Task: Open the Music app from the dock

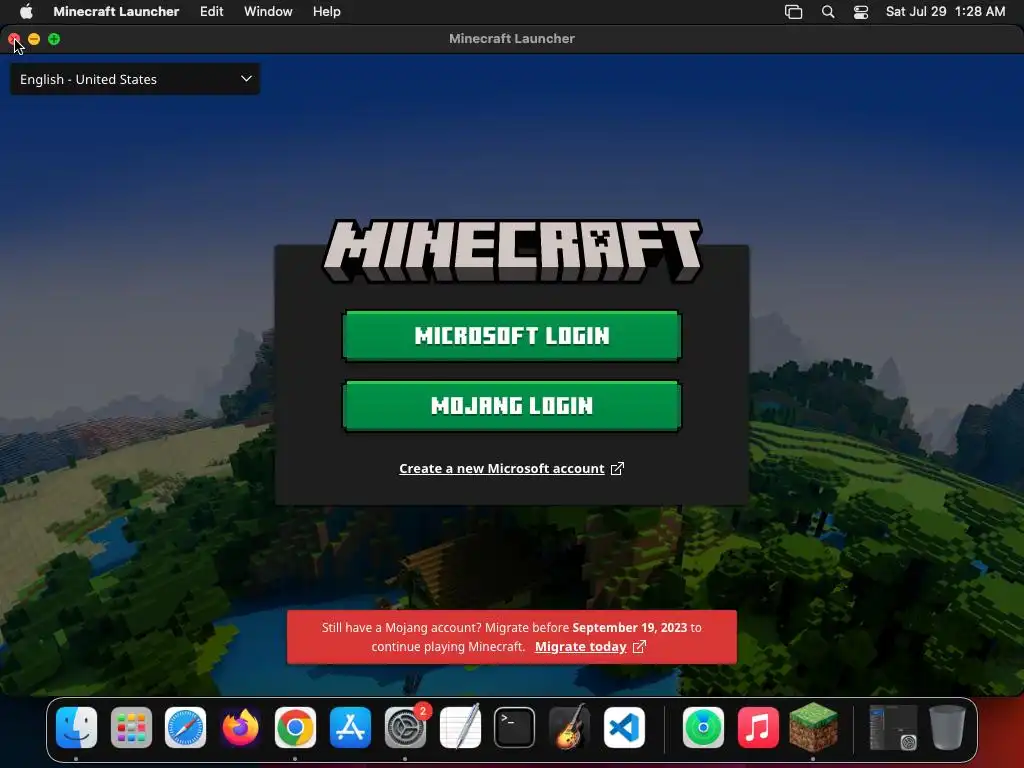Action: [x=758, y=727]
